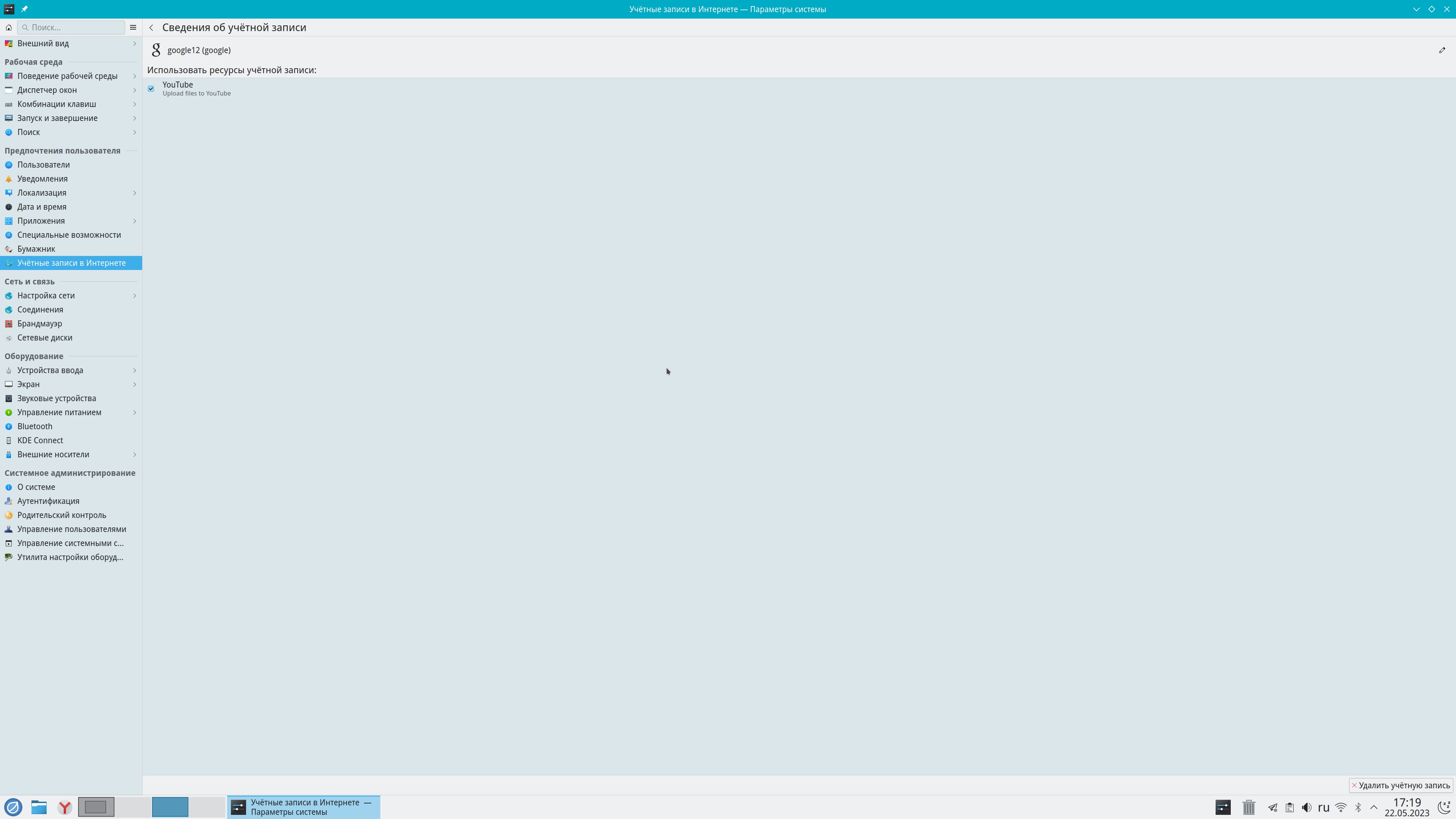Expand the Управление питанием chevron
The image size is (1456, 819).
point(135,413)
